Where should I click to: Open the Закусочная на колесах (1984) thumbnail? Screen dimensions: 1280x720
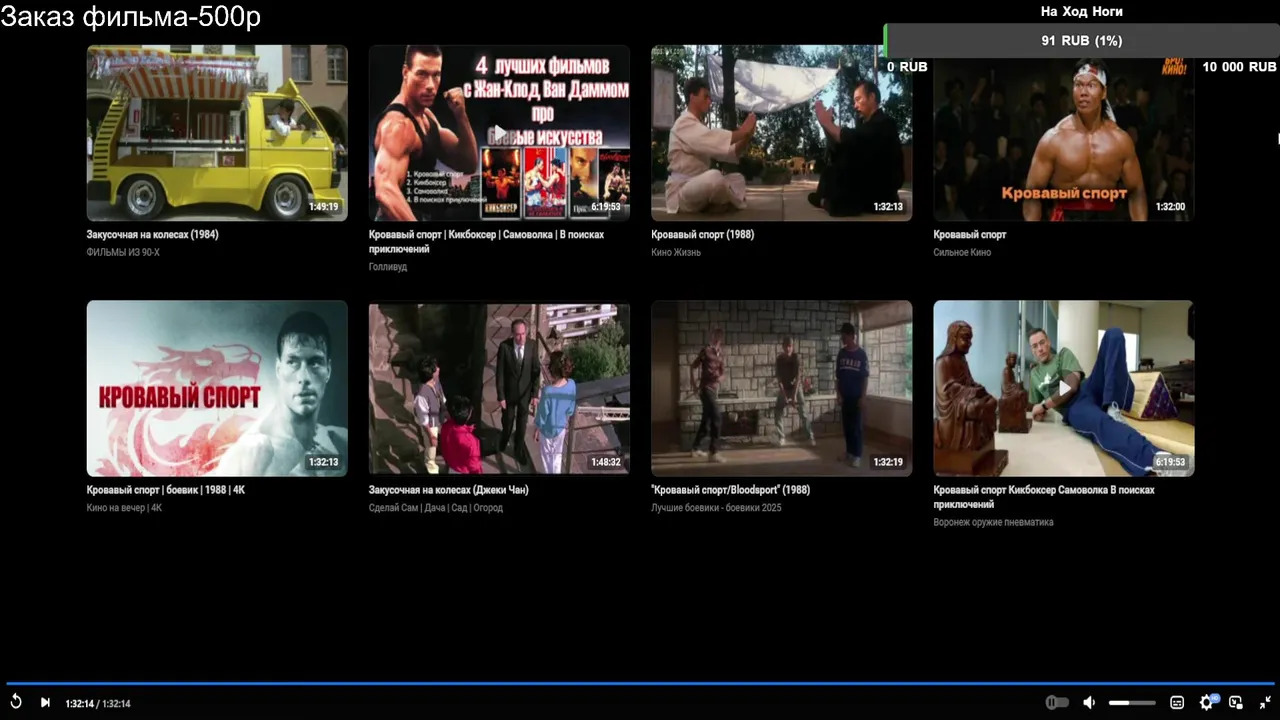(x=217, y=133)
